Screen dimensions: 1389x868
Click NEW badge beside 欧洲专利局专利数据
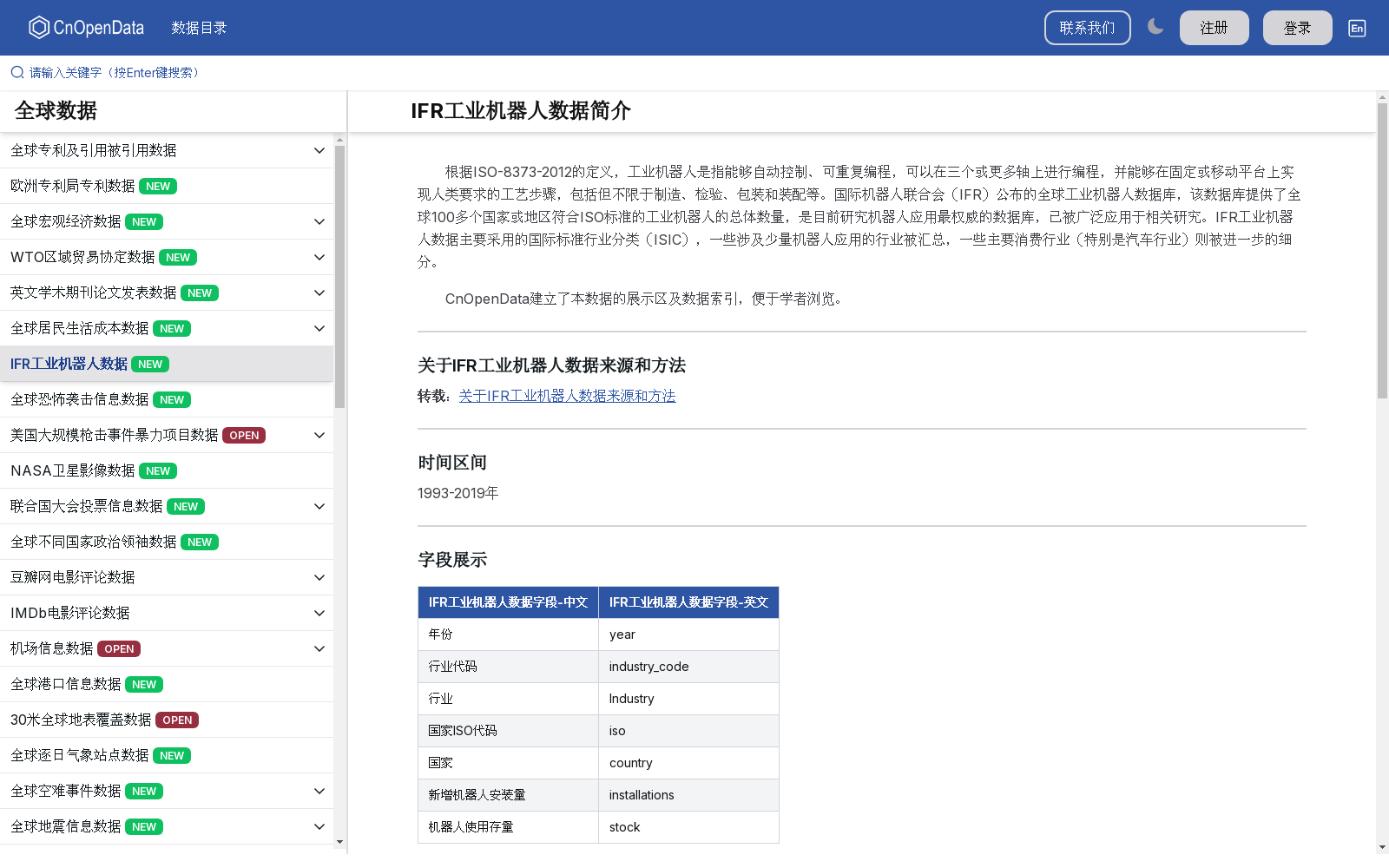pos(158,187)
